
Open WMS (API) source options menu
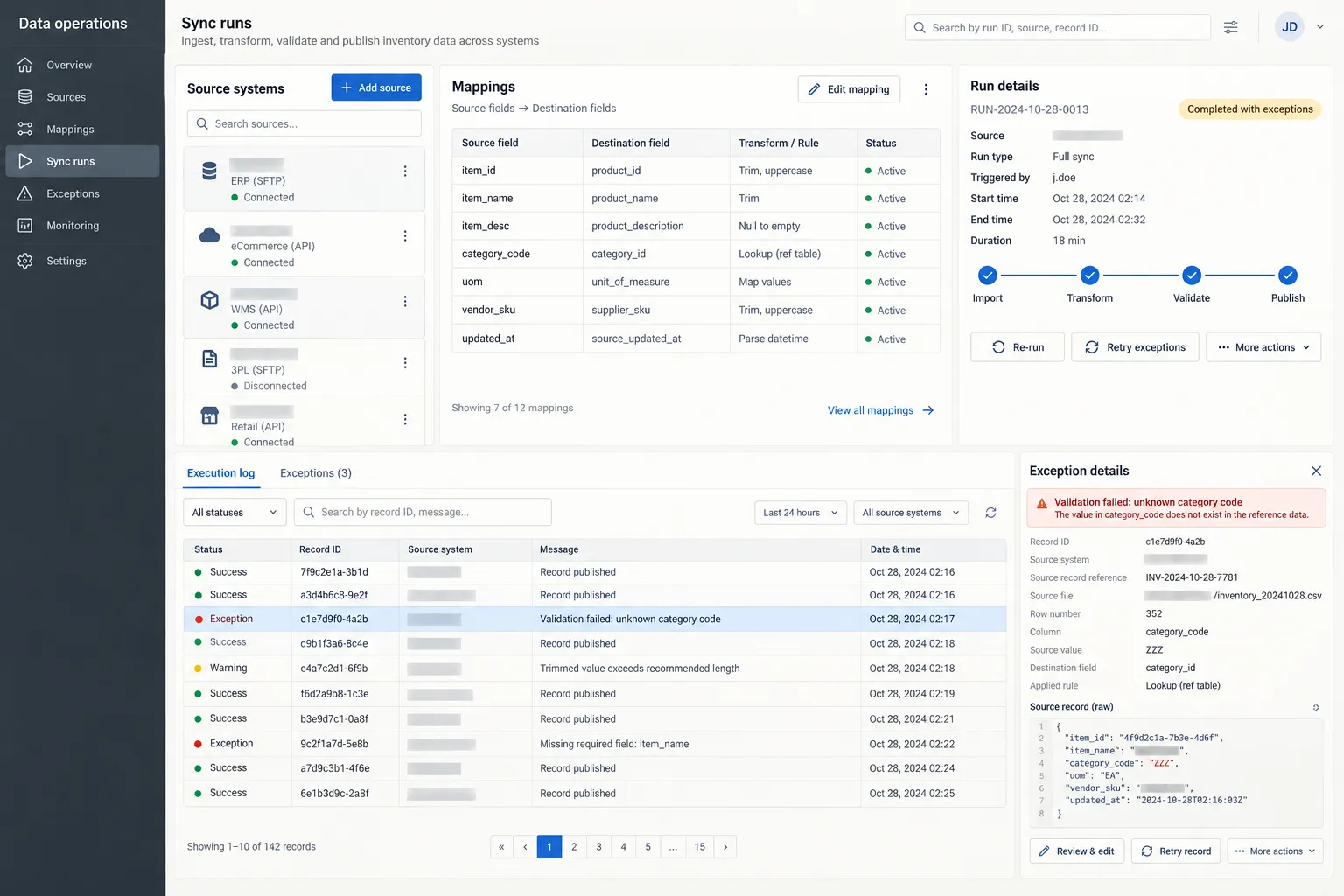point(405,301)
